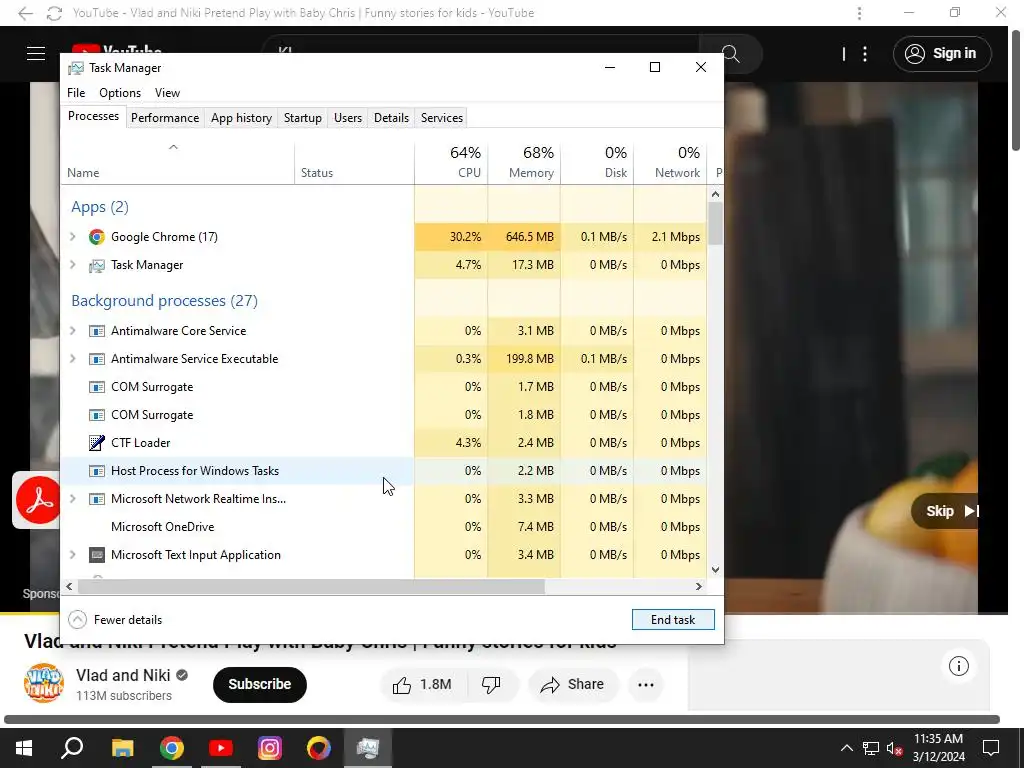Open the Options menu in Task Manager
Image resolution: width=1024 pixels, height=768 pixels.
120,93
